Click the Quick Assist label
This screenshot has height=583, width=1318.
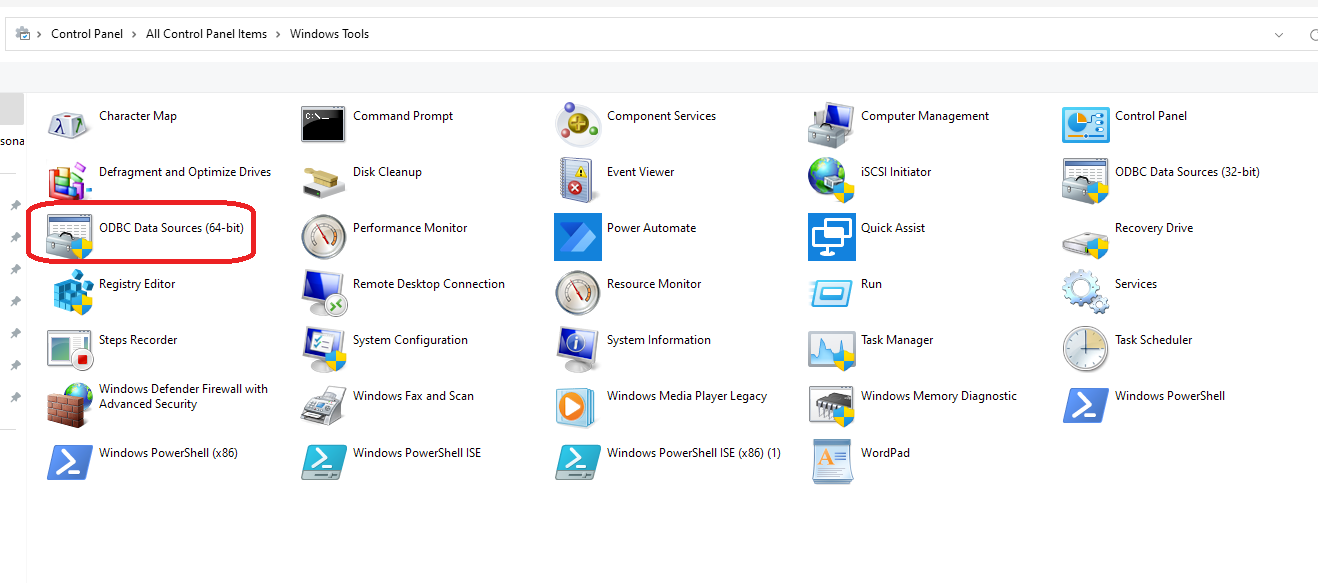click(x=893, y=228)
